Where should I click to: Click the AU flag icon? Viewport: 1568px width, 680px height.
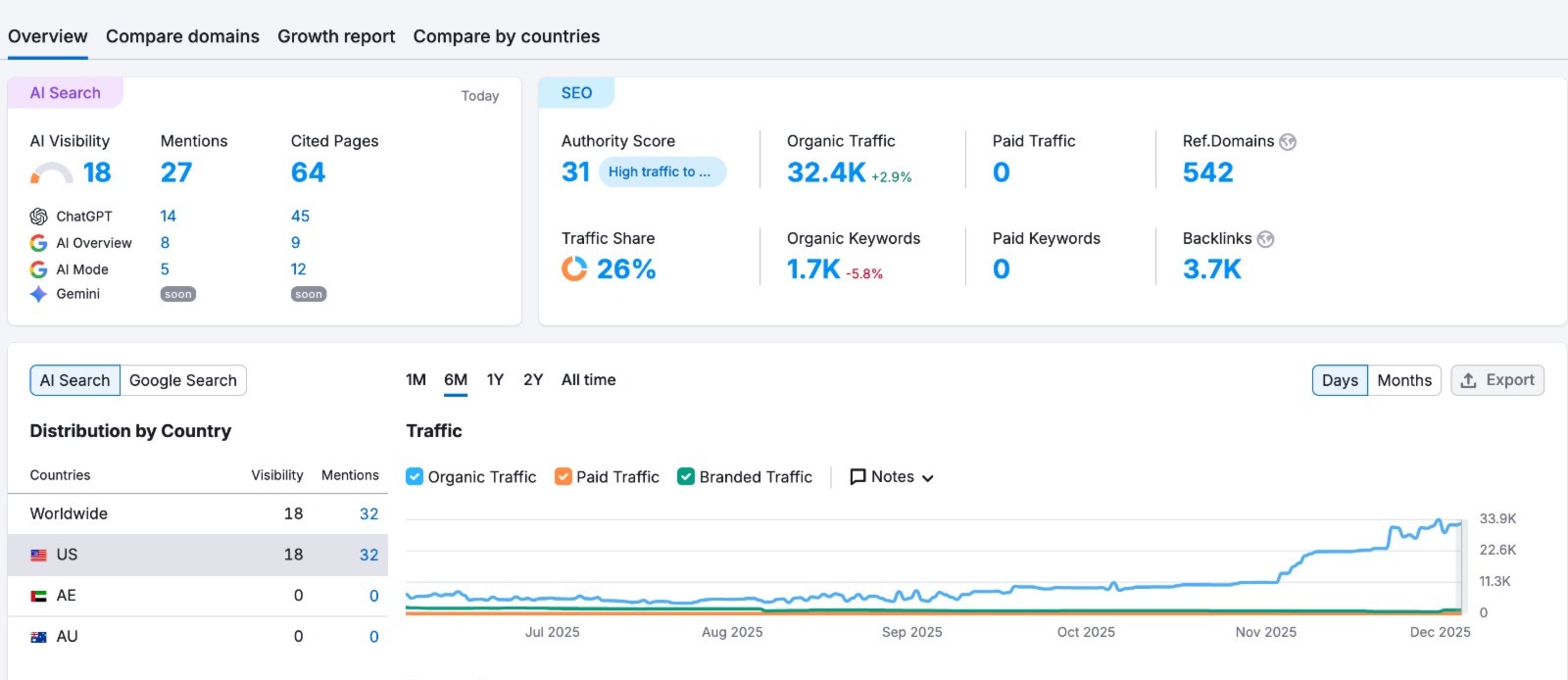point(38,637)
